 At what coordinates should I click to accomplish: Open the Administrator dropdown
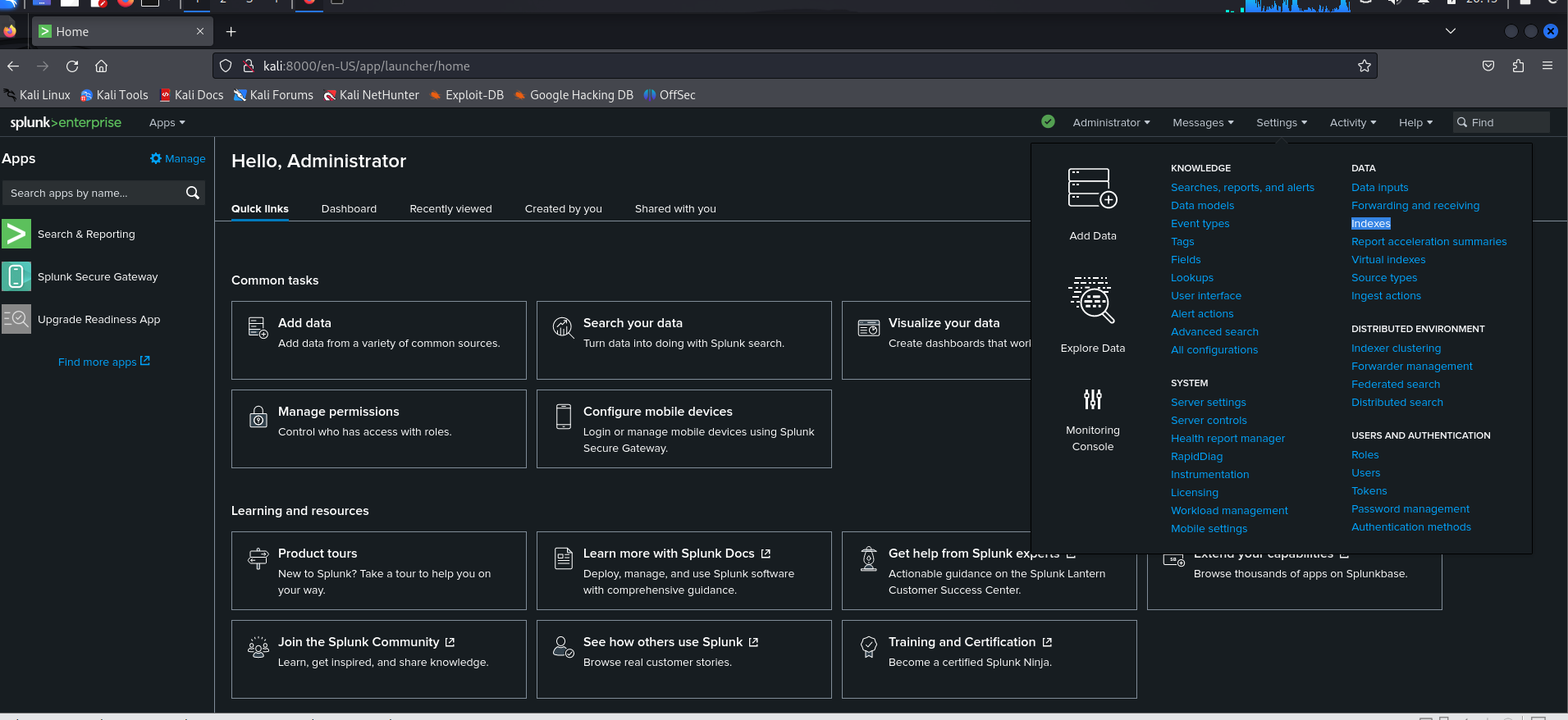1111,122
